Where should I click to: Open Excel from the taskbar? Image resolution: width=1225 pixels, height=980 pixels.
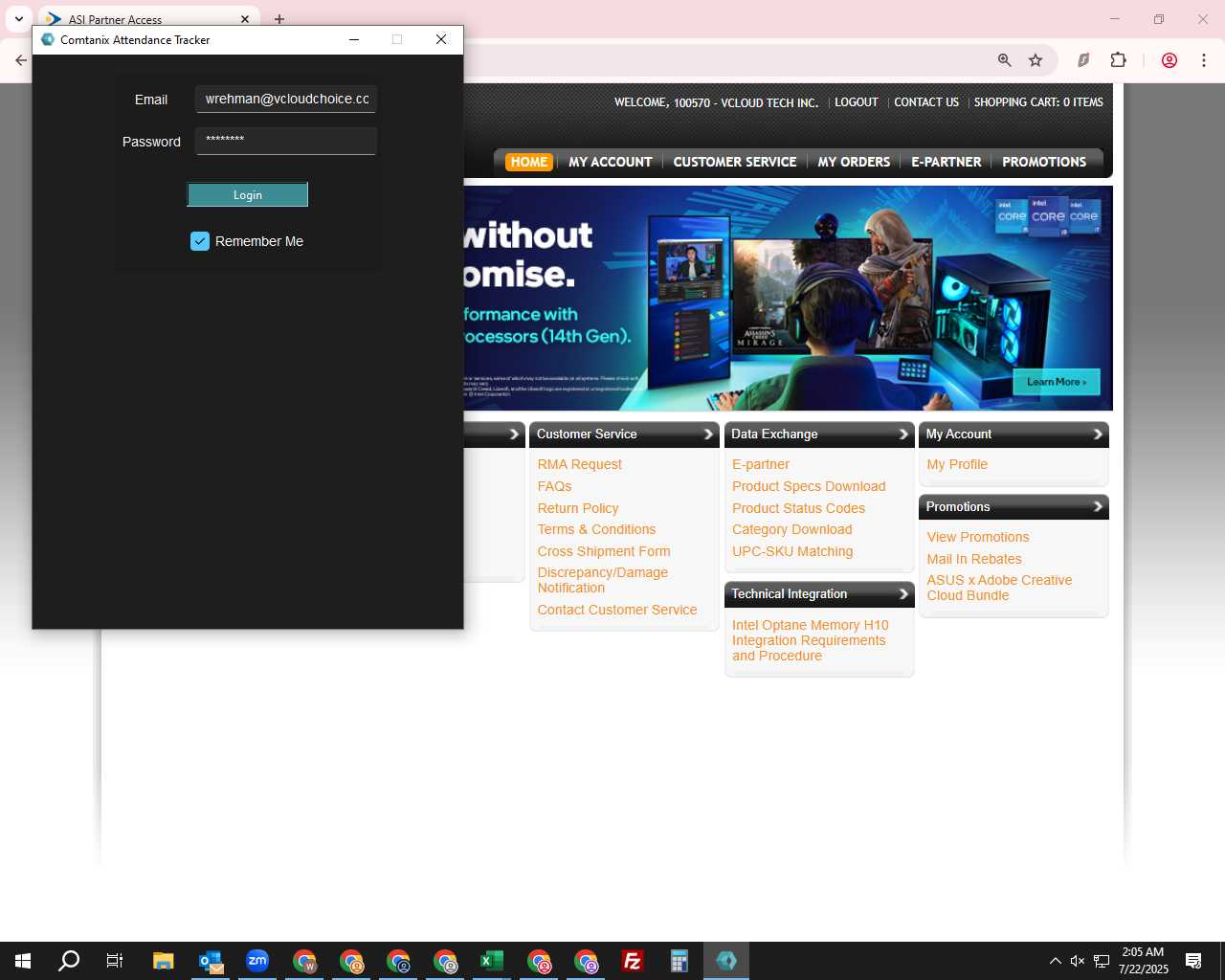[492, 961]
